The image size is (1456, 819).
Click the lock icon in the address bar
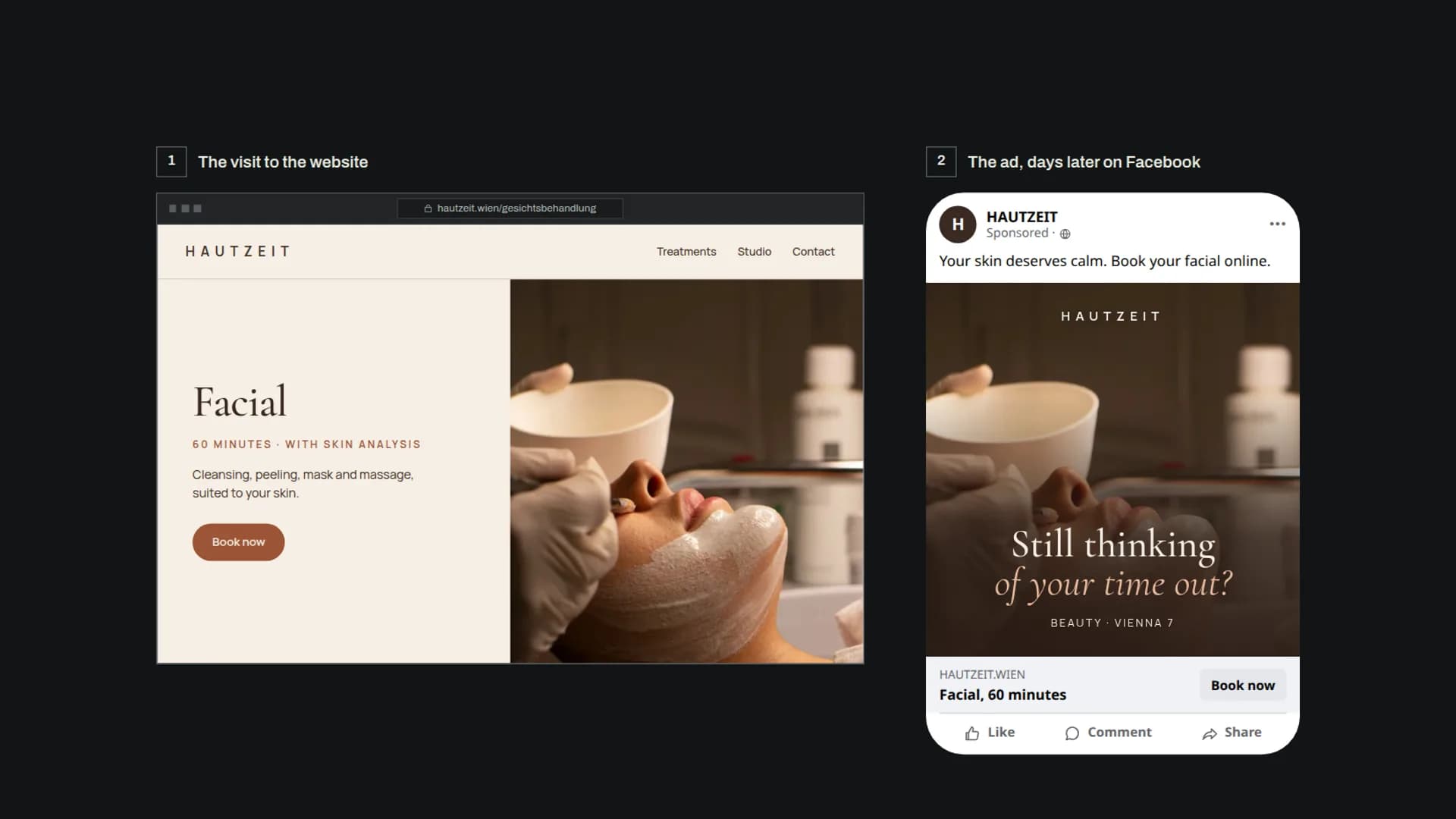(428, 209)
